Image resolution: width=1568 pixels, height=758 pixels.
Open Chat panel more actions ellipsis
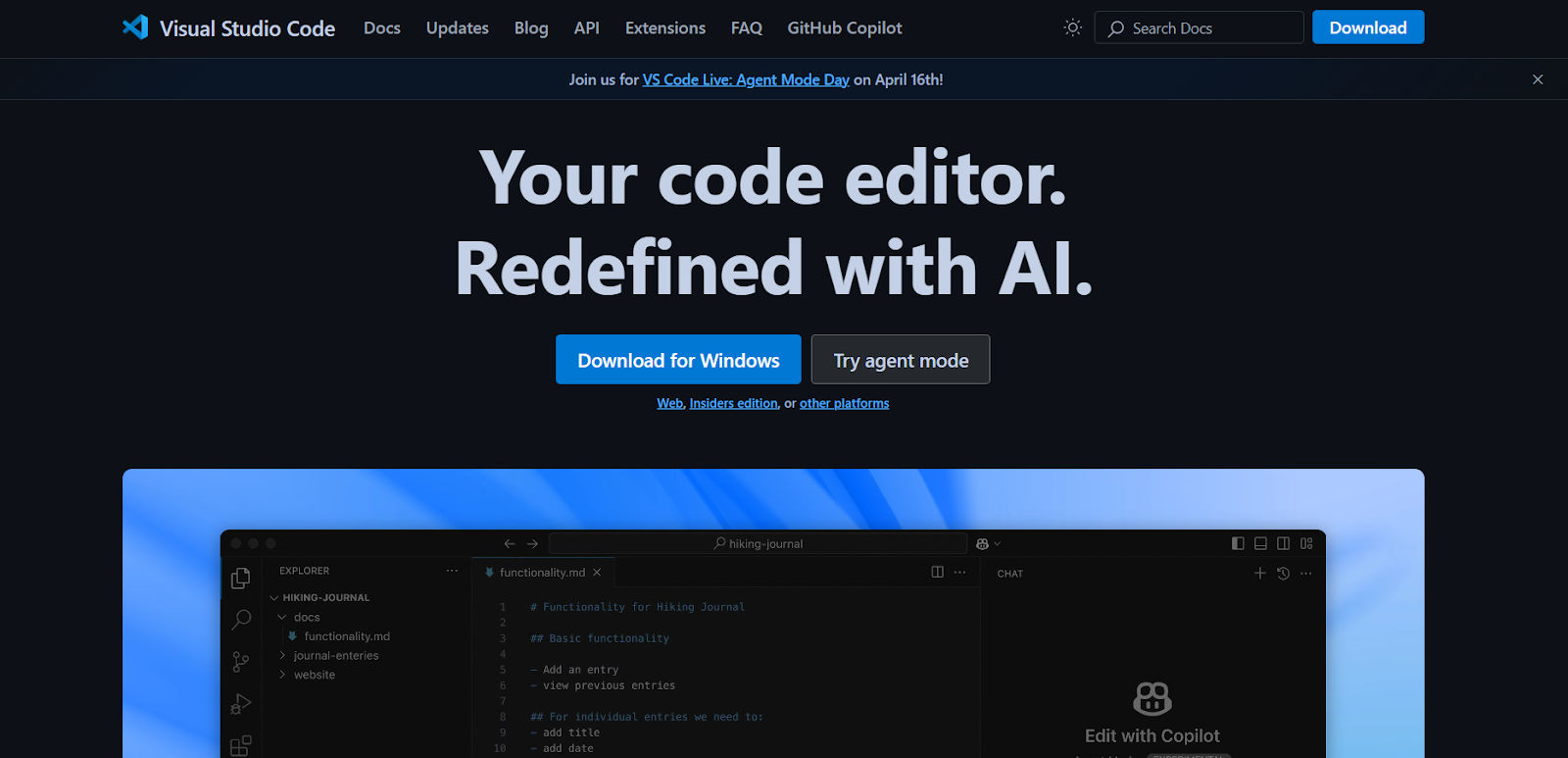tap(1306, 573)
